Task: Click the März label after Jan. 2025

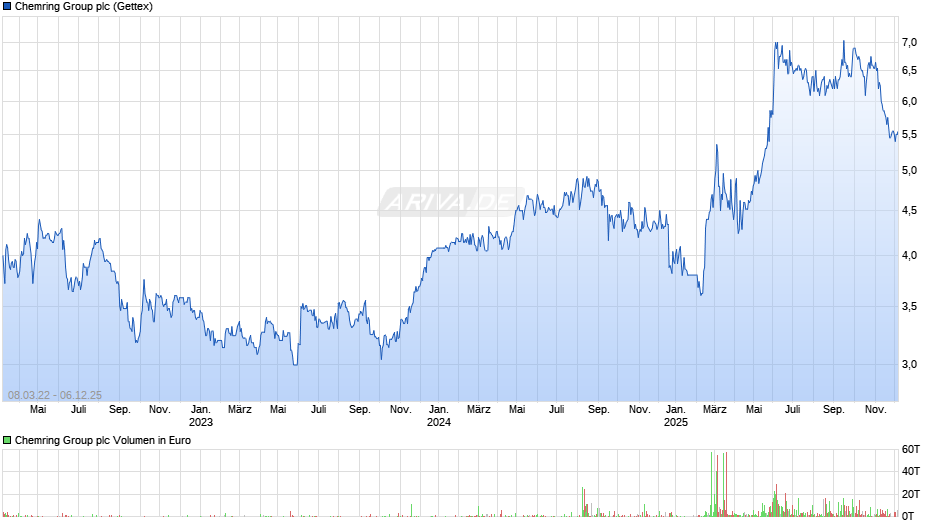Action: point(715,409)
